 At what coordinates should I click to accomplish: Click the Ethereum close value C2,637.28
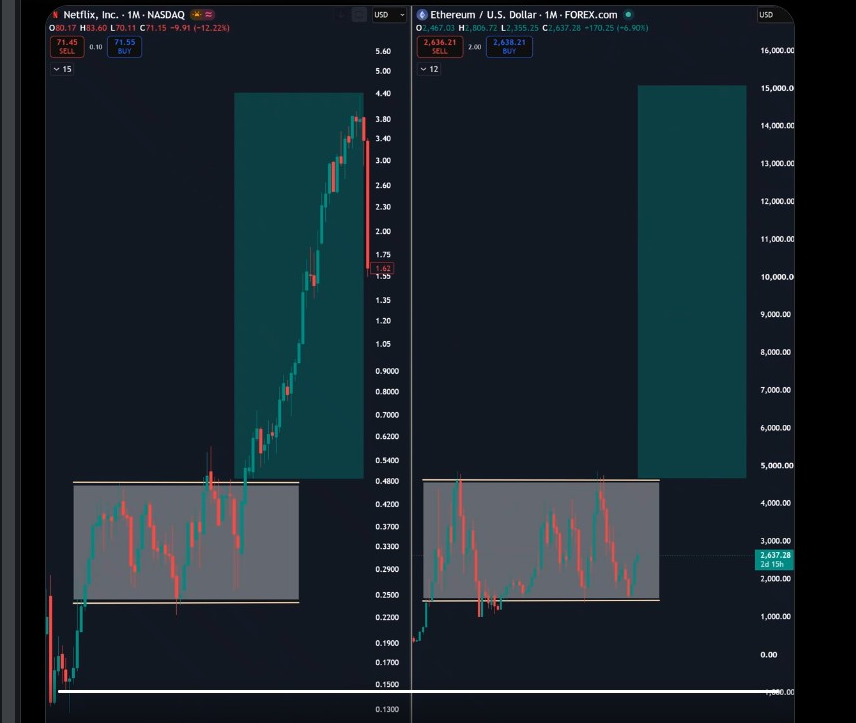[561, 28]
